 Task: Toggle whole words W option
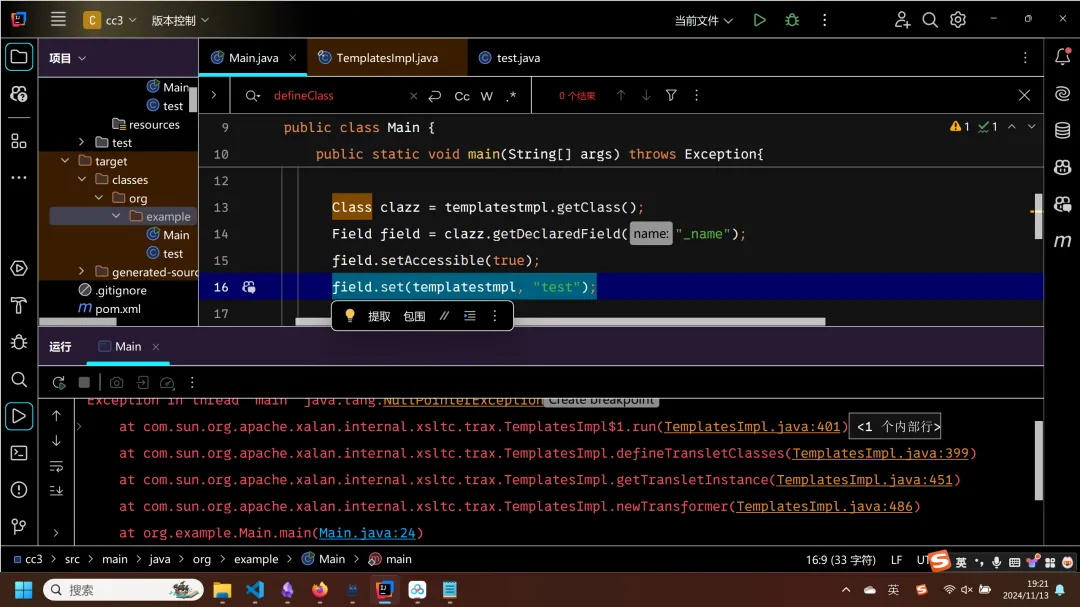[x=486, y=96]
